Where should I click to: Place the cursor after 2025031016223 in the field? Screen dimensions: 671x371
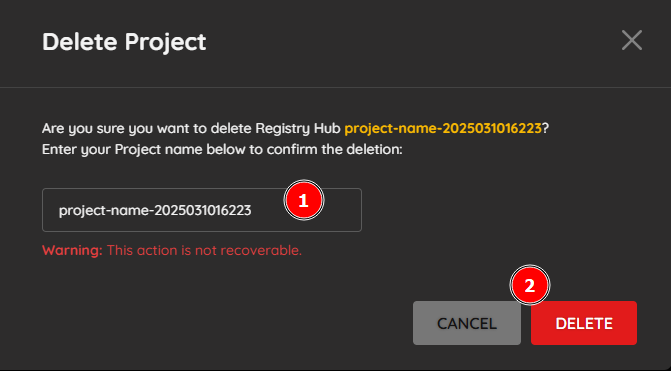click(x=252, y=211)
